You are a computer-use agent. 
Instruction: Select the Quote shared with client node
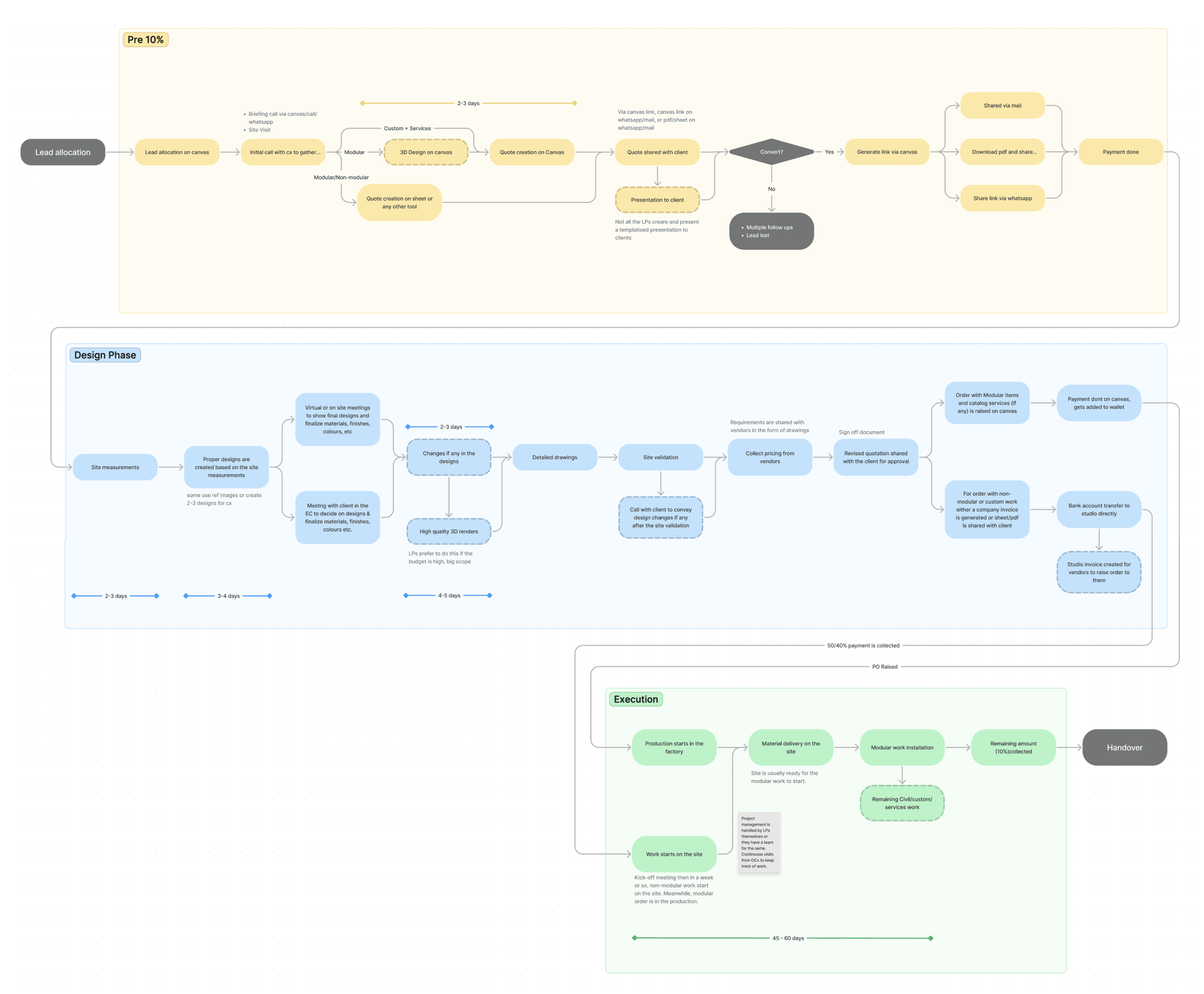657,152
